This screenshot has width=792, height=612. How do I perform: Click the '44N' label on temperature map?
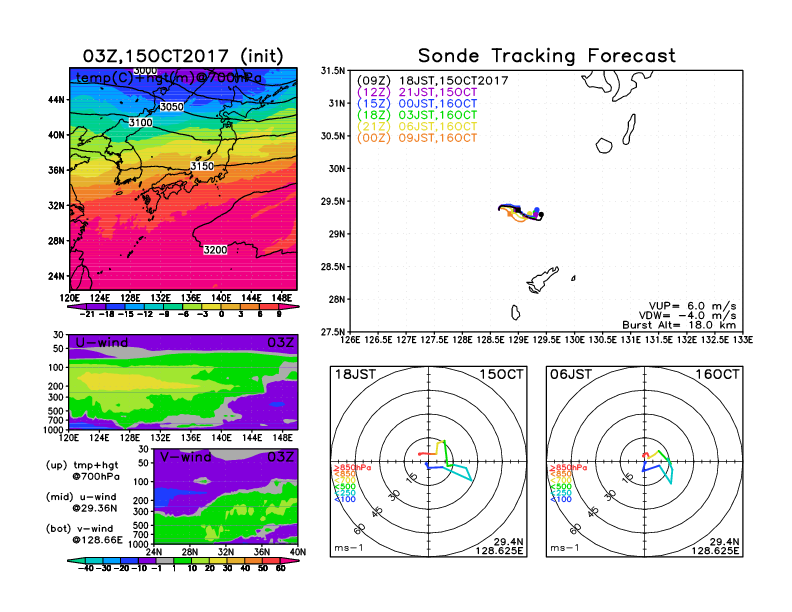[57, 99]
